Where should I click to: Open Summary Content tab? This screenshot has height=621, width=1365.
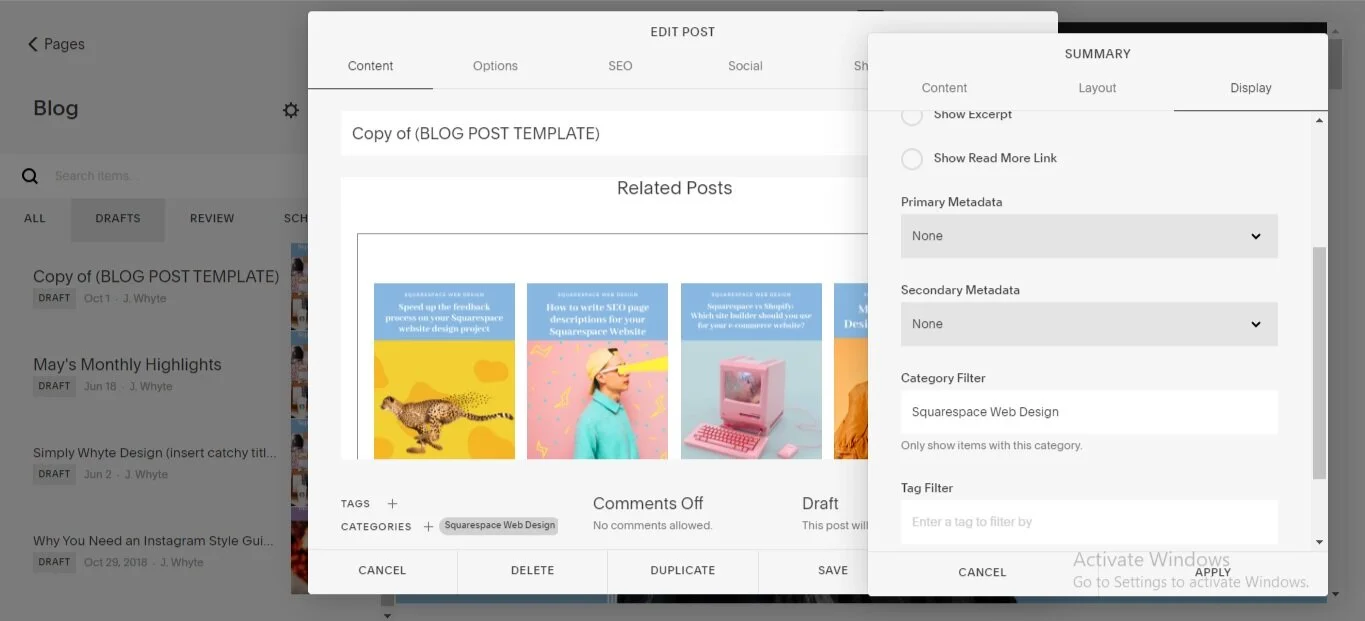point(944,88)
